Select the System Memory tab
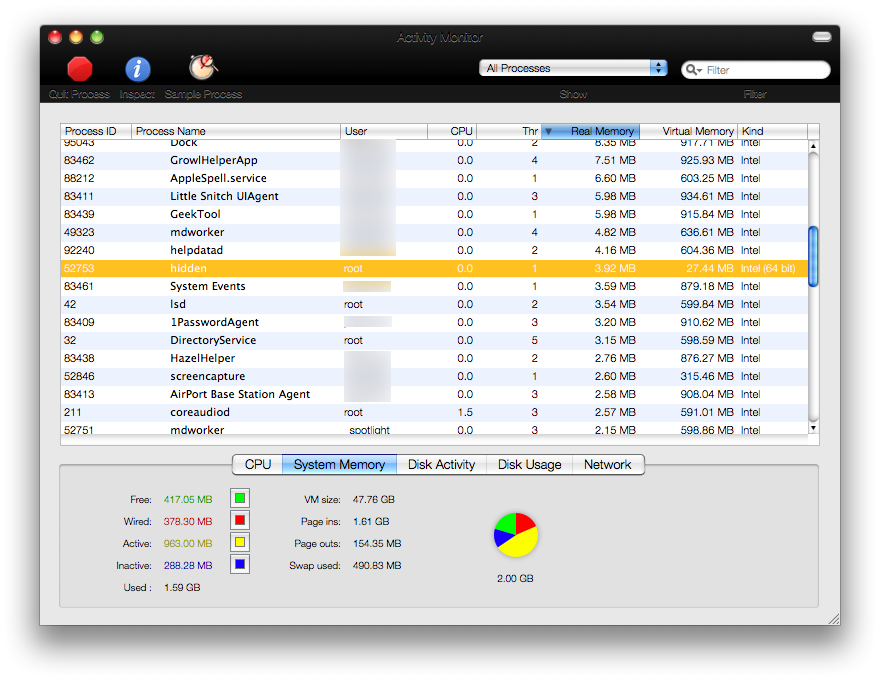880x680 pixels. click(340, 465)
